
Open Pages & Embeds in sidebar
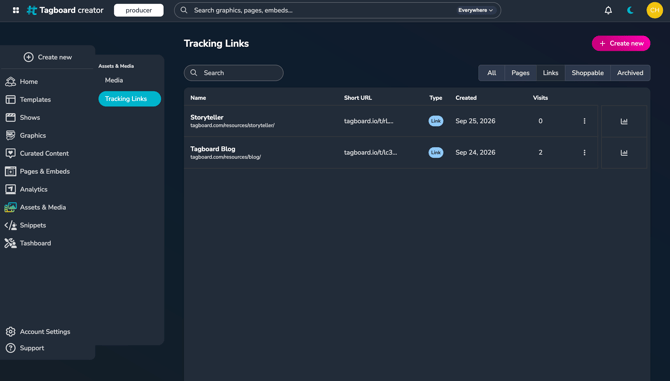37,171
